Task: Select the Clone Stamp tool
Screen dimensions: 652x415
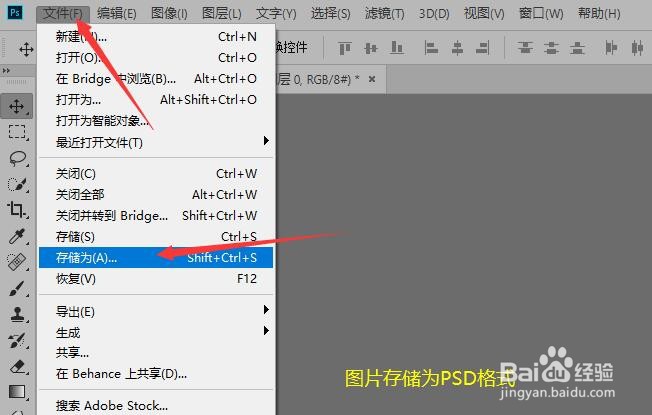Action: tap(17, 314)
